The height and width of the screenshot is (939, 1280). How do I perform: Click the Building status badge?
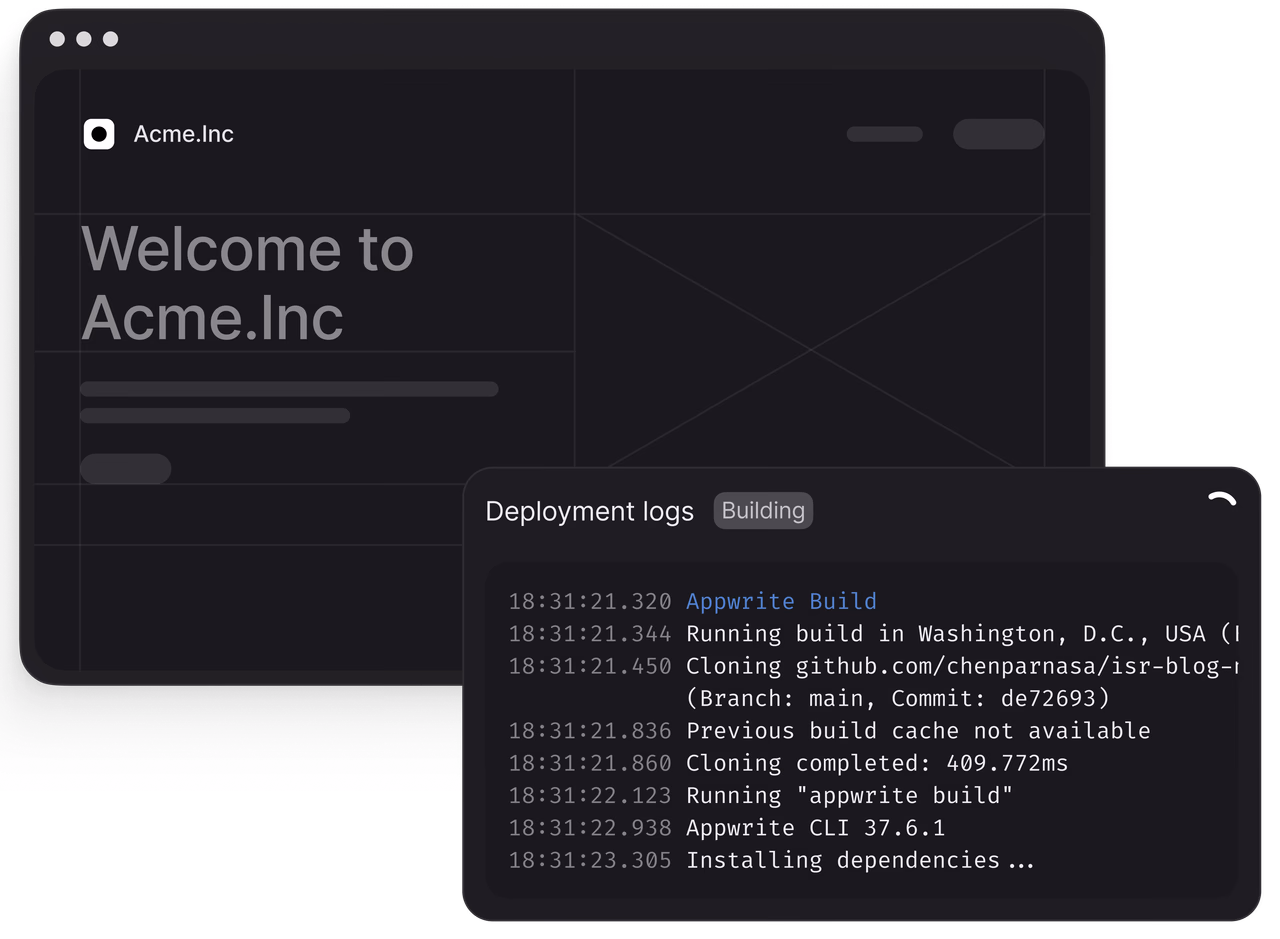tap(763, 511)
